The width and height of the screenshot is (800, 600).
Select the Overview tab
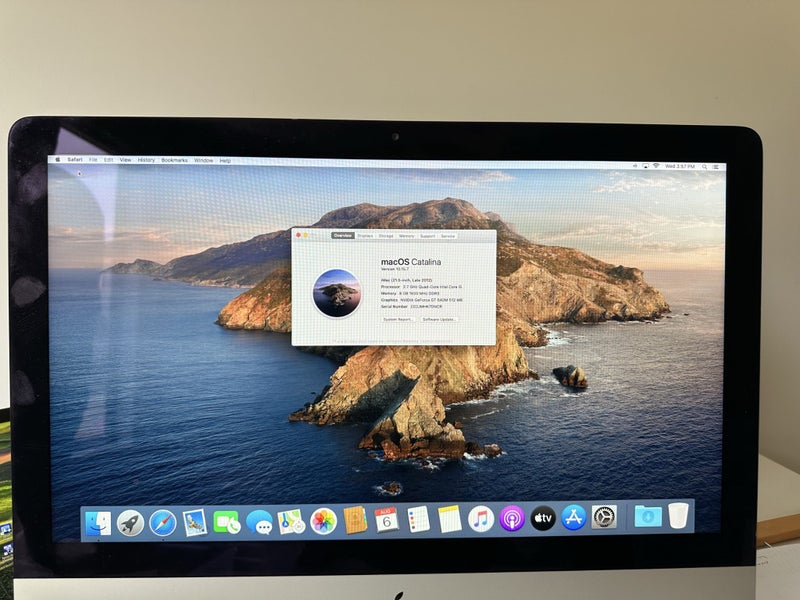(x=342, y=235)
